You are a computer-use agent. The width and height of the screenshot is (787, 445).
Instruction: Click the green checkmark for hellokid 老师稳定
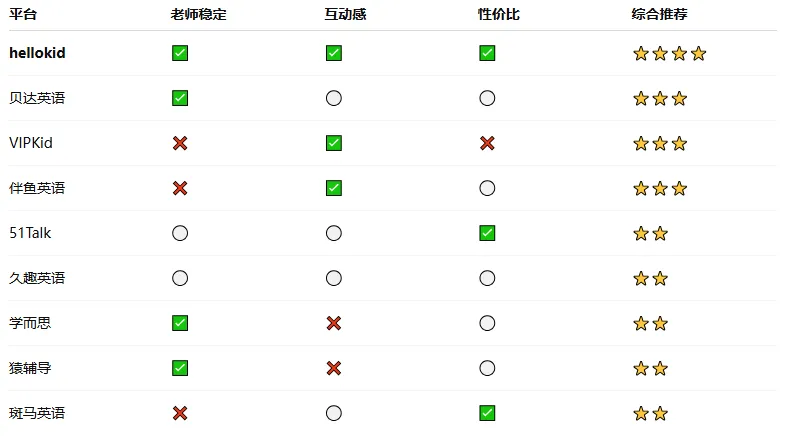(180, 53)
